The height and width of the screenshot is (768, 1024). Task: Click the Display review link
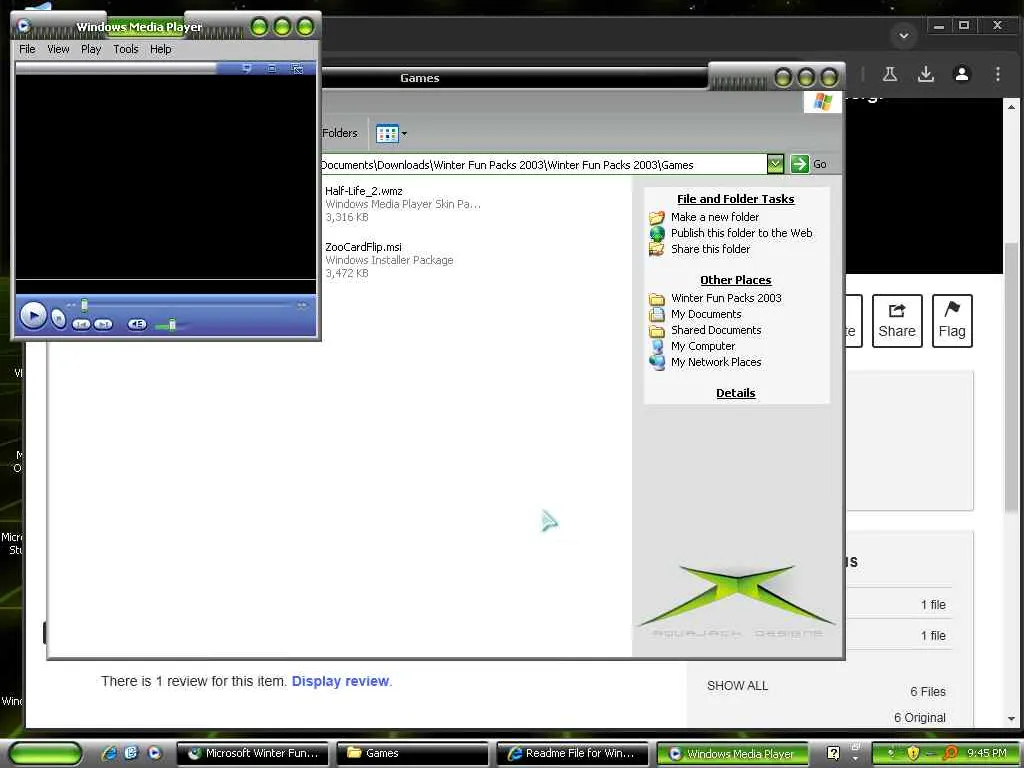pyautogui.click(x=340, y=681)
